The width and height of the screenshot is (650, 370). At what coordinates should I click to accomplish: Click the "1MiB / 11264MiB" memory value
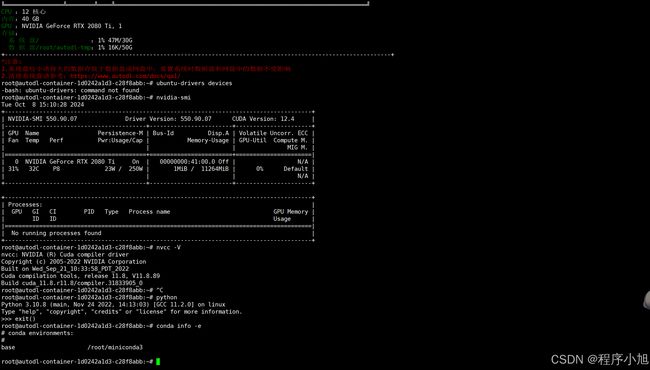tap(201, 169)
